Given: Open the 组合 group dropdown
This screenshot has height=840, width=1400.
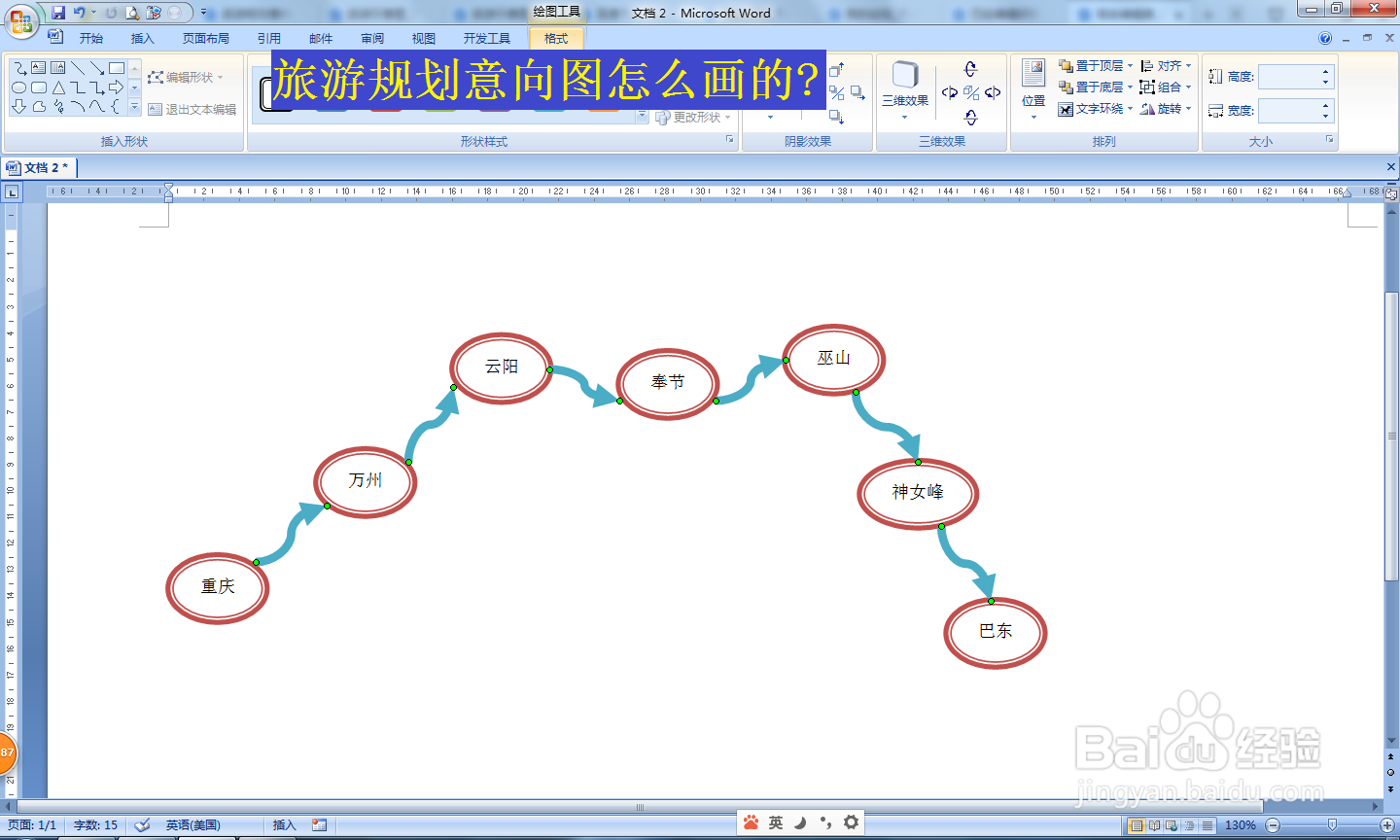Looking at the screenshot, I should pos(1166,87).
